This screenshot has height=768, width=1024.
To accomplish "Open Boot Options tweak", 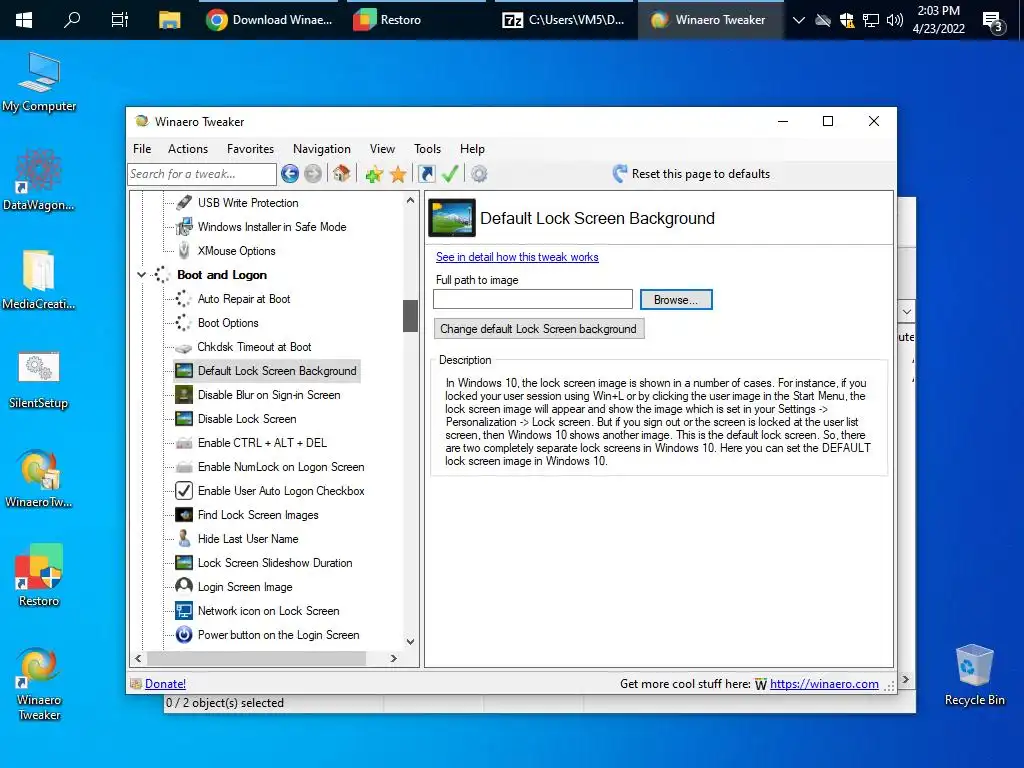I will (228, 323).
